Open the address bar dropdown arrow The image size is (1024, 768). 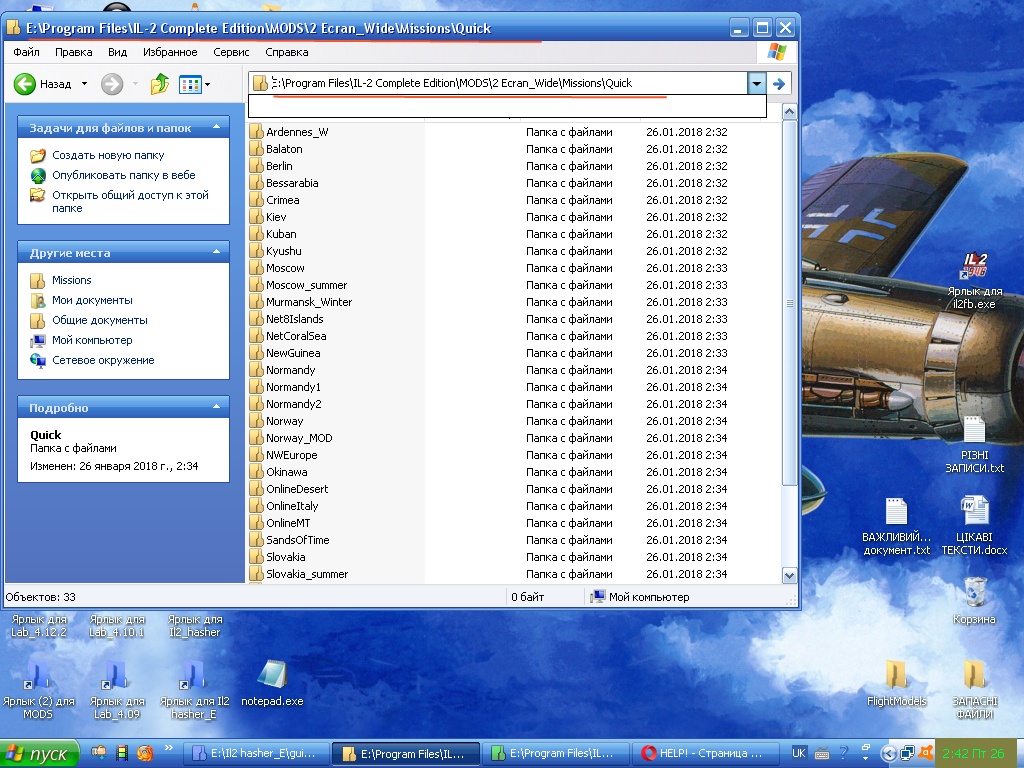pos(756,83)
